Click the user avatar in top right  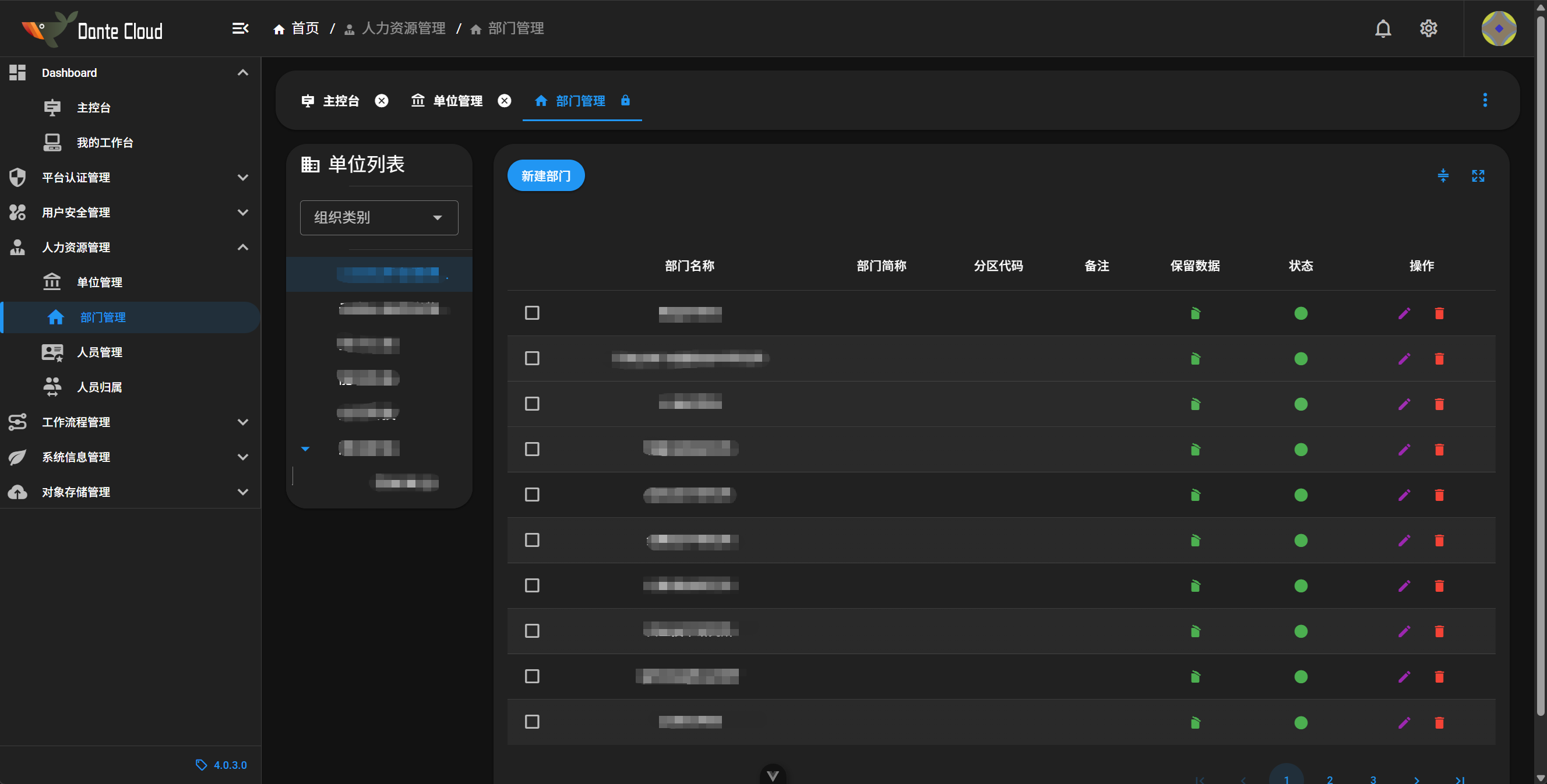tap(1499, 28)
